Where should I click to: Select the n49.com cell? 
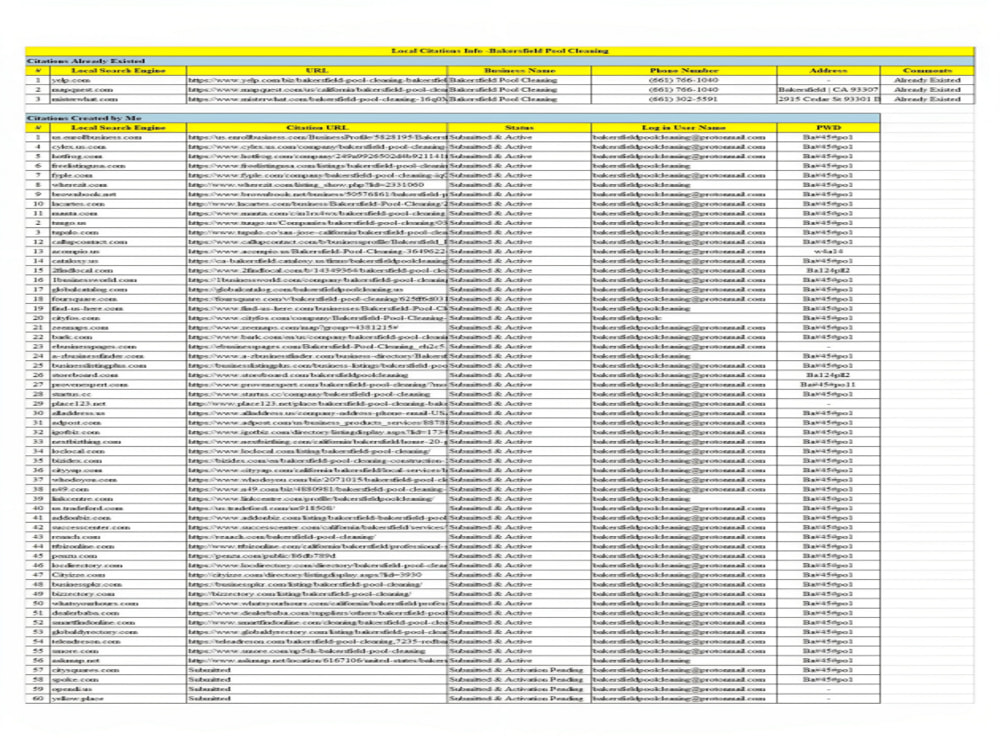tap(119, 489)
